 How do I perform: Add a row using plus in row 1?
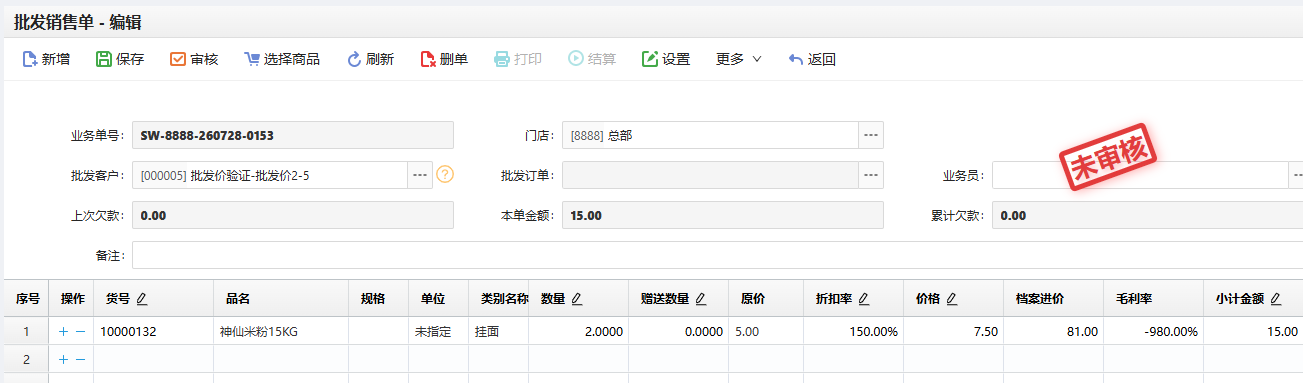[64, 331]
